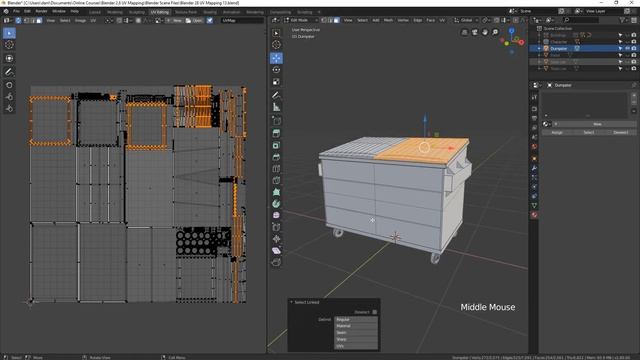Open the Material properties tab

pyautogui.click(x=534, y=215)
